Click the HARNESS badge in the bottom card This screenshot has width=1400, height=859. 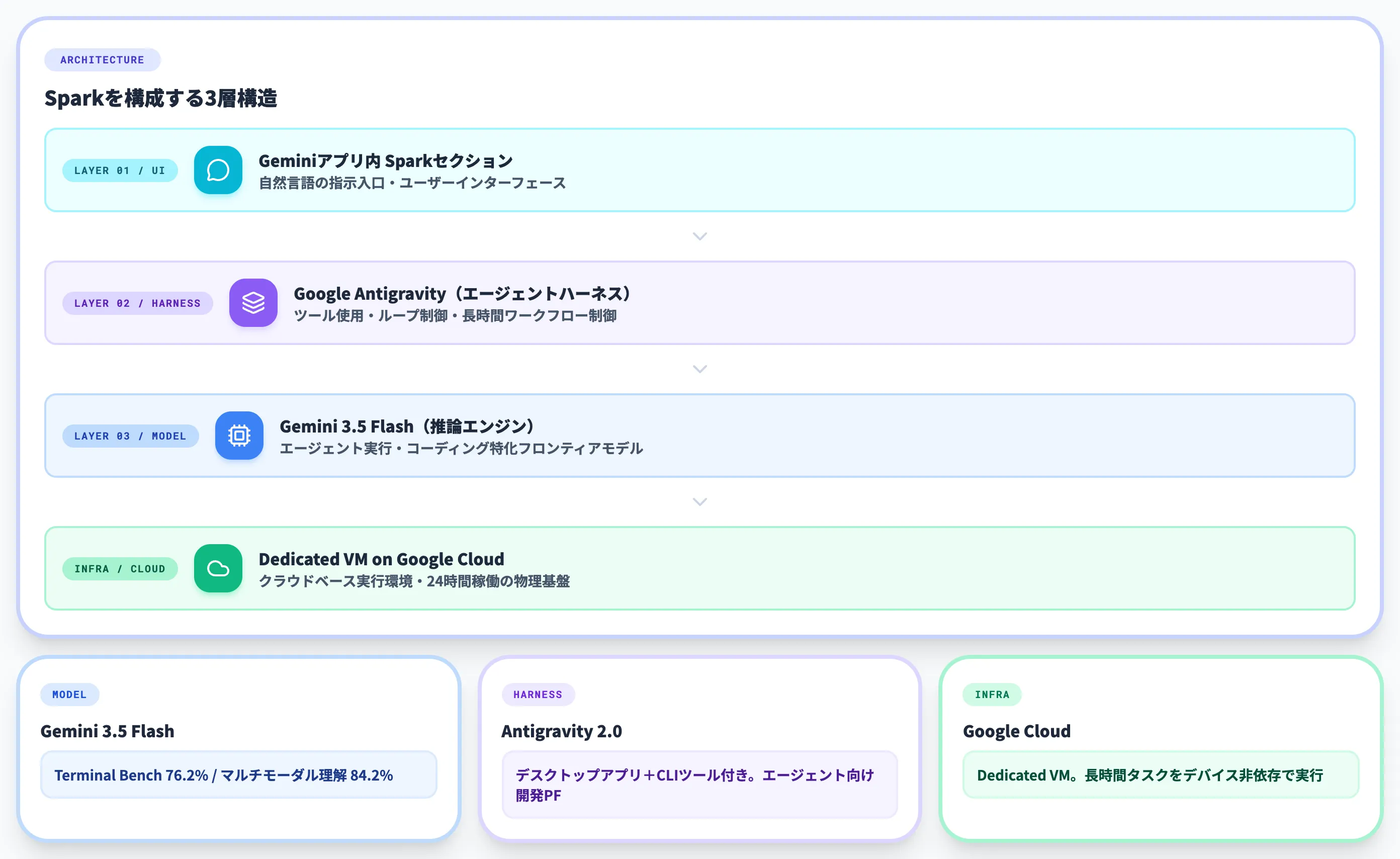[538, 695]
